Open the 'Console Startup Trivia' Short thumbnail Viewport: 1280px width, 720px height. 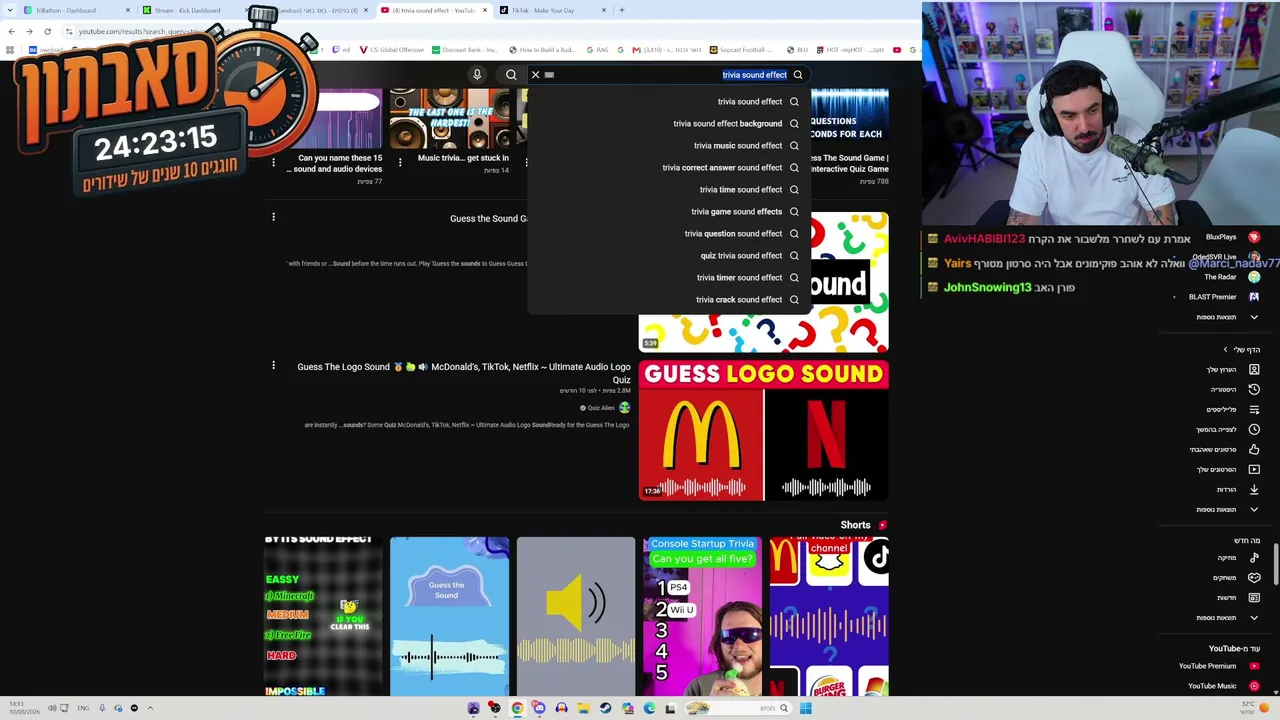[702, 616]
